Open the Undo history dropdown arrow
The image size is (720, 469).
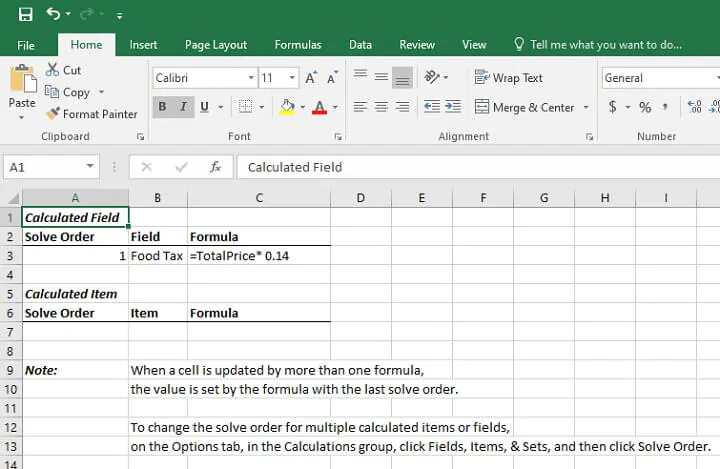(x=68, y=14)
